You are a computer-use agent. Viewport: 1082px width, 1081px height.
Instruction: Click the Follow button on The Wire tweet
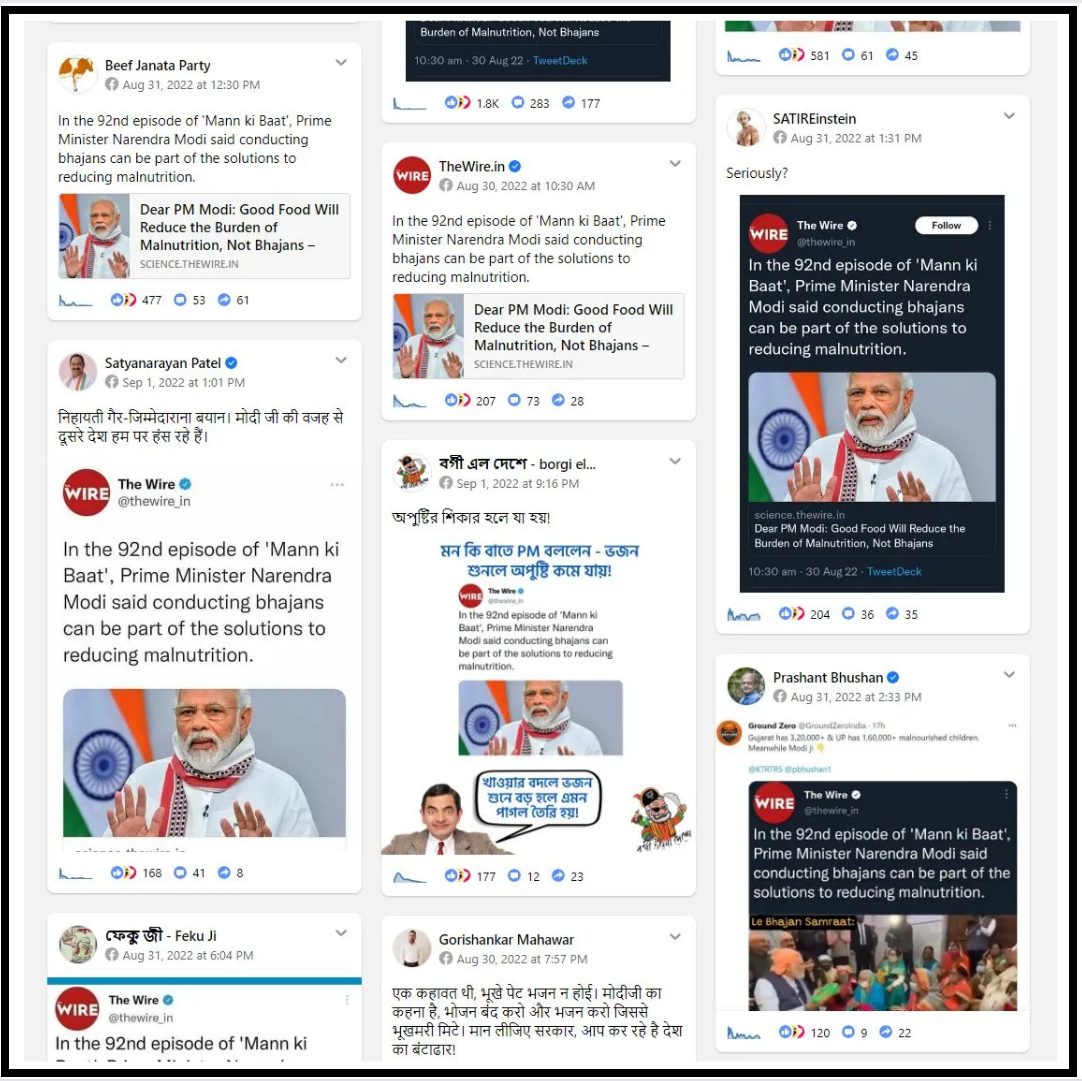pos(946,226)
